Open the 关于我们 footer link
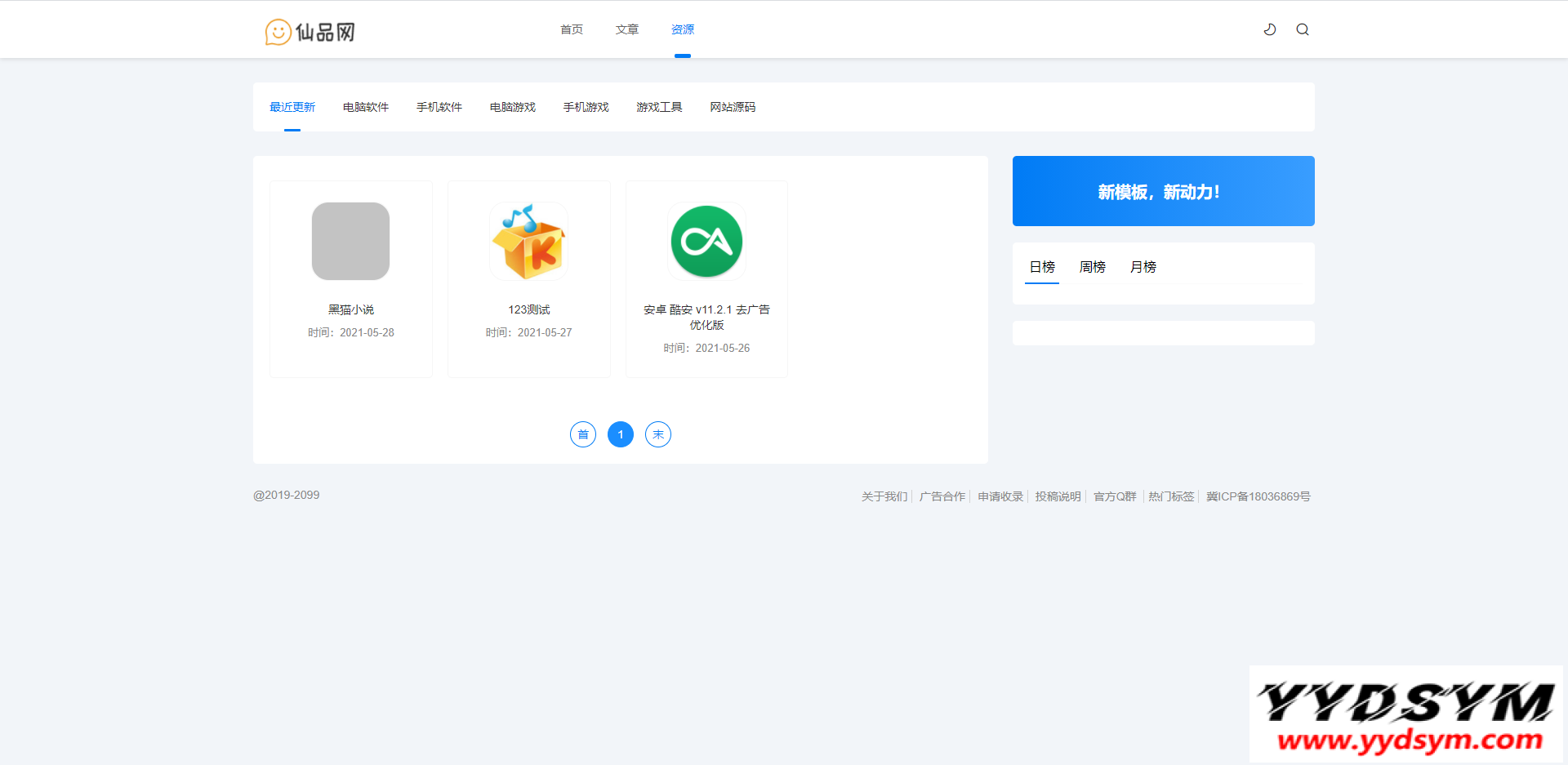The width and height of the screenshot is (1568, 765). [x=884, y=496]
